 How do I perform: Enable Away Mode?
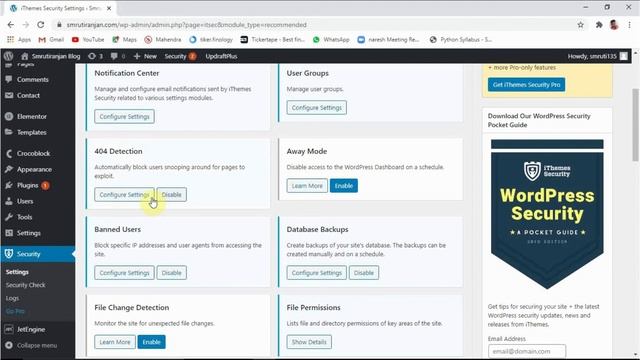point(344,186)
